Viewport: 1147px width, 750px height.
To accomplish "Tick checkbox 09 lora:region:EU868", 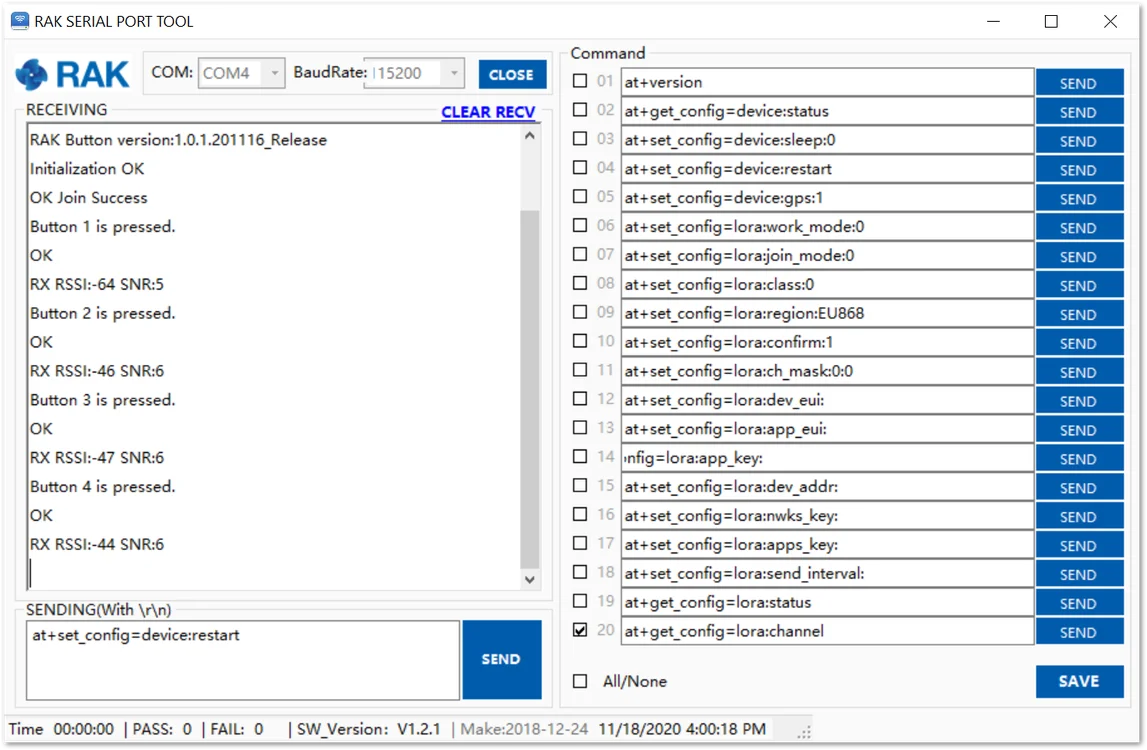I will [x=580, y=312].
